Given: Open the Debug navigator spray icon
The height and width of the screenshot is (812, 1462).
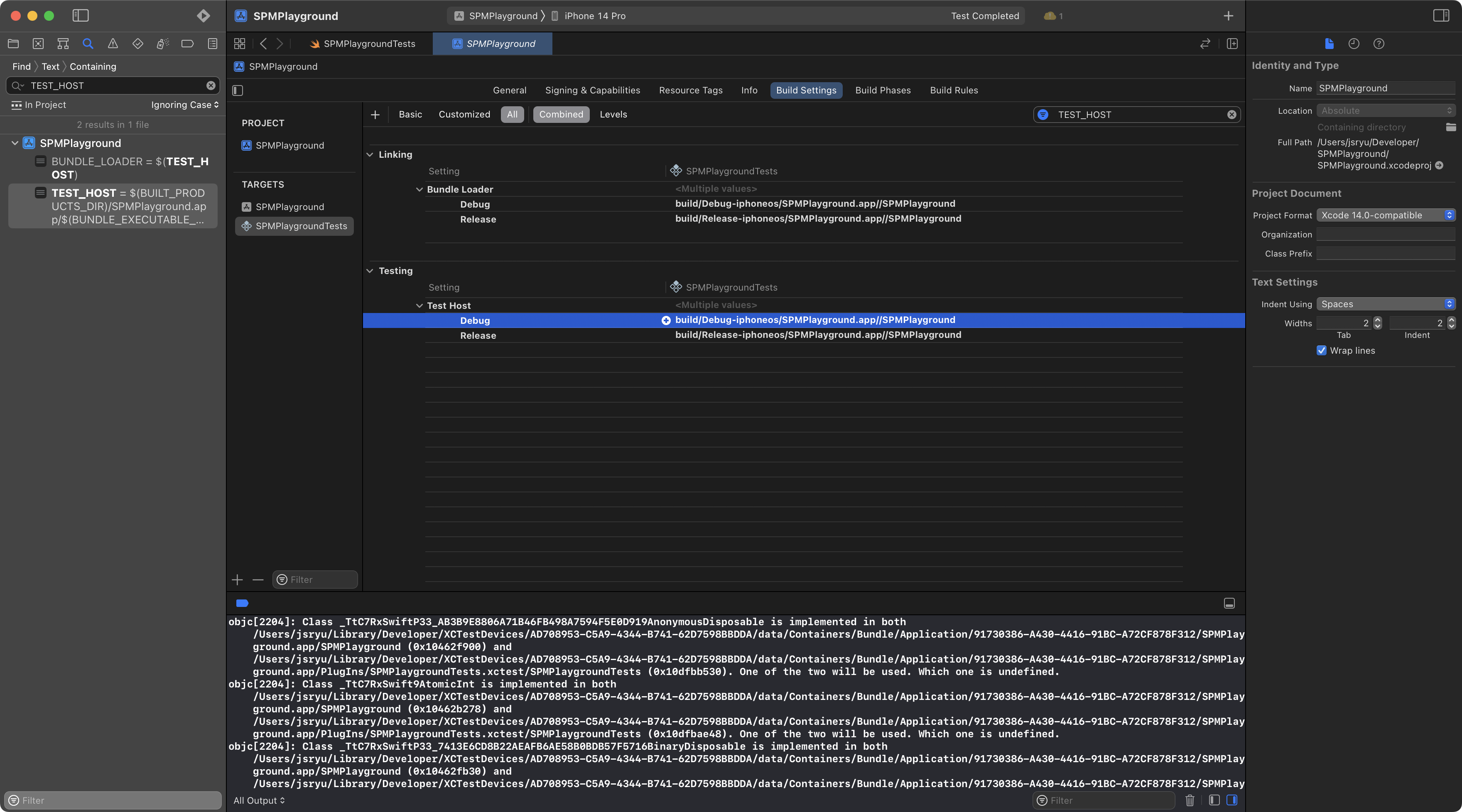Looking at the screenshot, I should (x=163, y=44).
